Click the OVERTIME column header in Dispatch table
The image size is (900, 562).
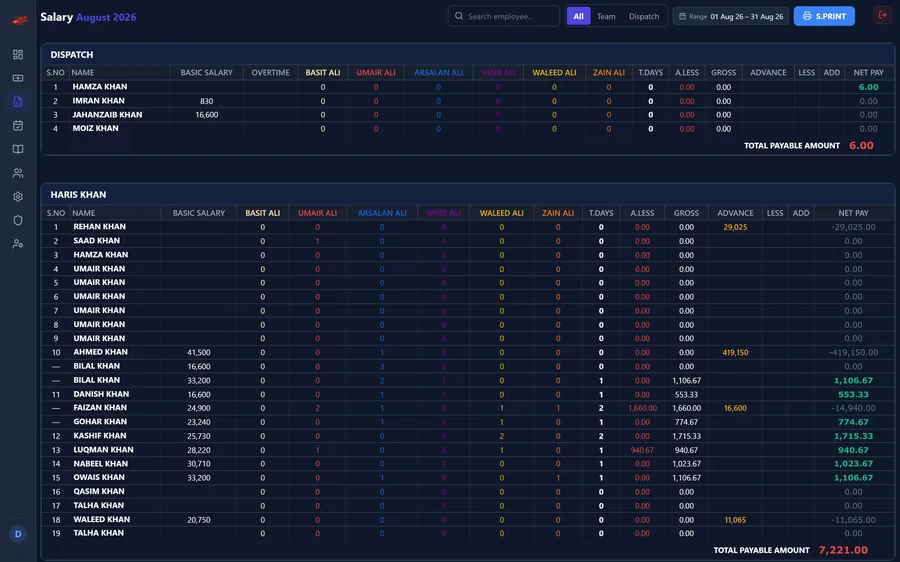[270, 72]
